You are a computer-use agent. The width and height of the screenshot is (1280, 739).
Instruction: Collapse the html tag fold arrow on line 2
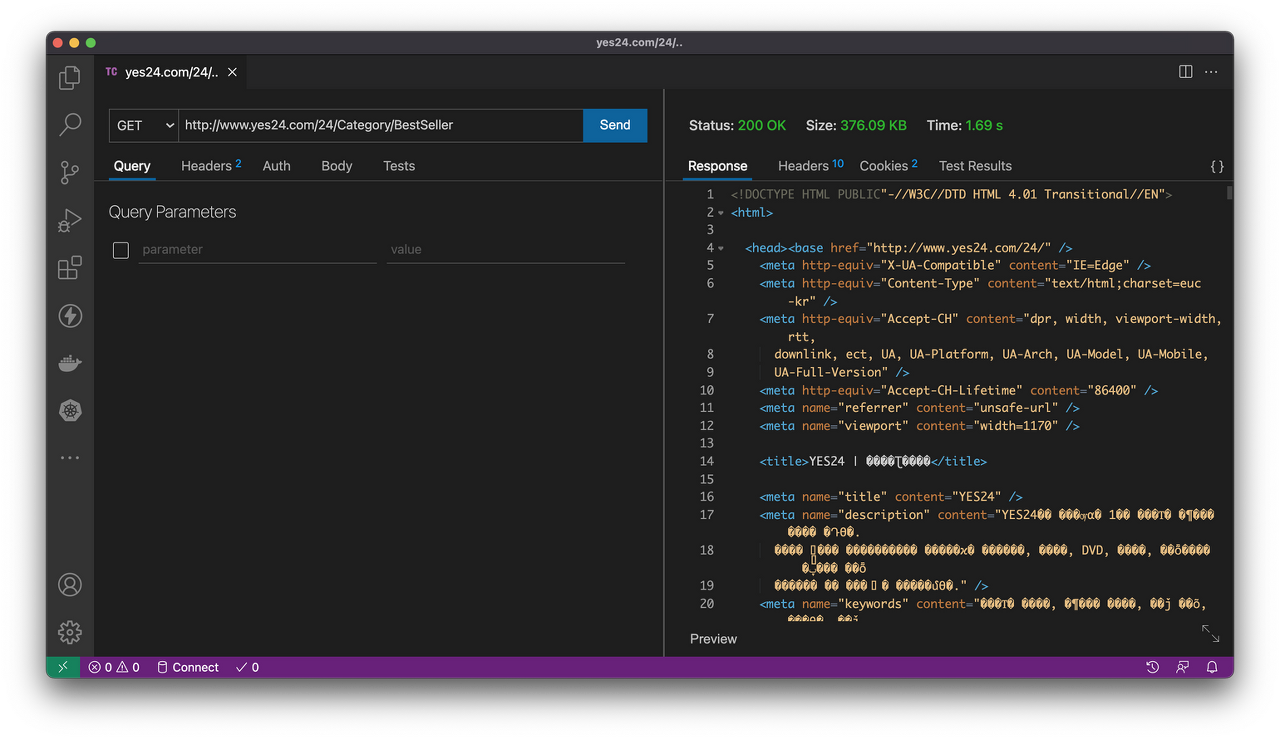pos(721,213)
